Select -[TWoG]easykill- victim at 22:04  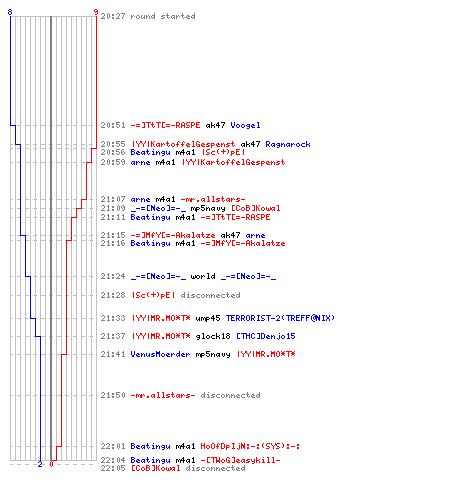[240, 460]
